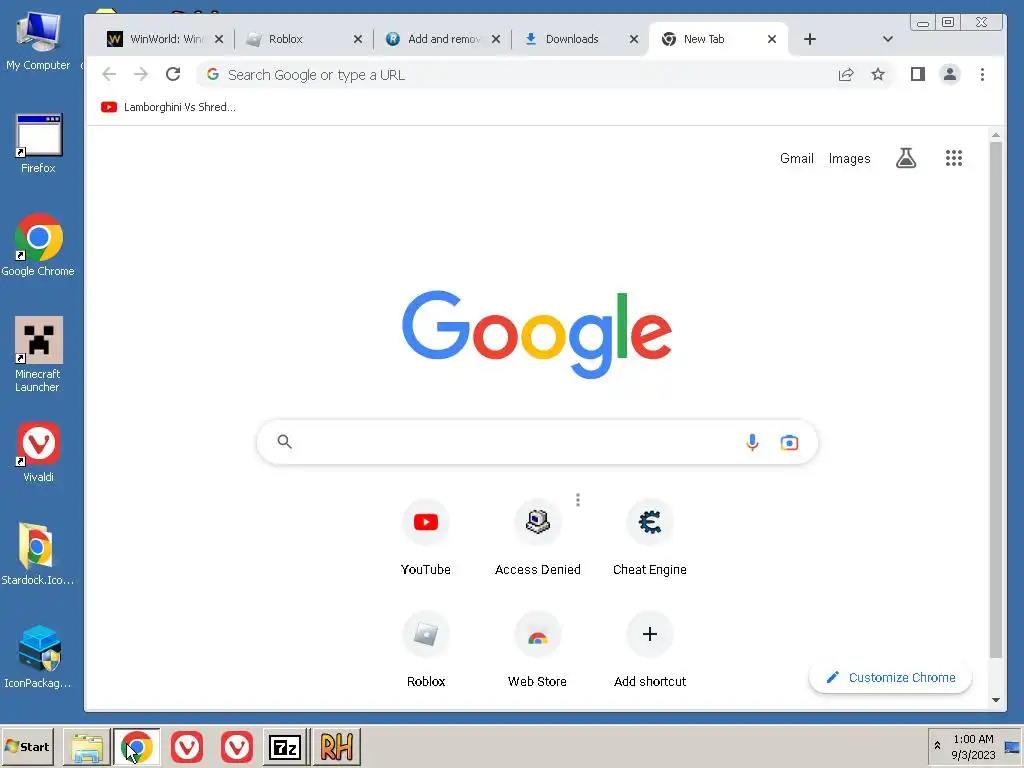Open the Access Denied shortcut tile

[x=537, y=537]
